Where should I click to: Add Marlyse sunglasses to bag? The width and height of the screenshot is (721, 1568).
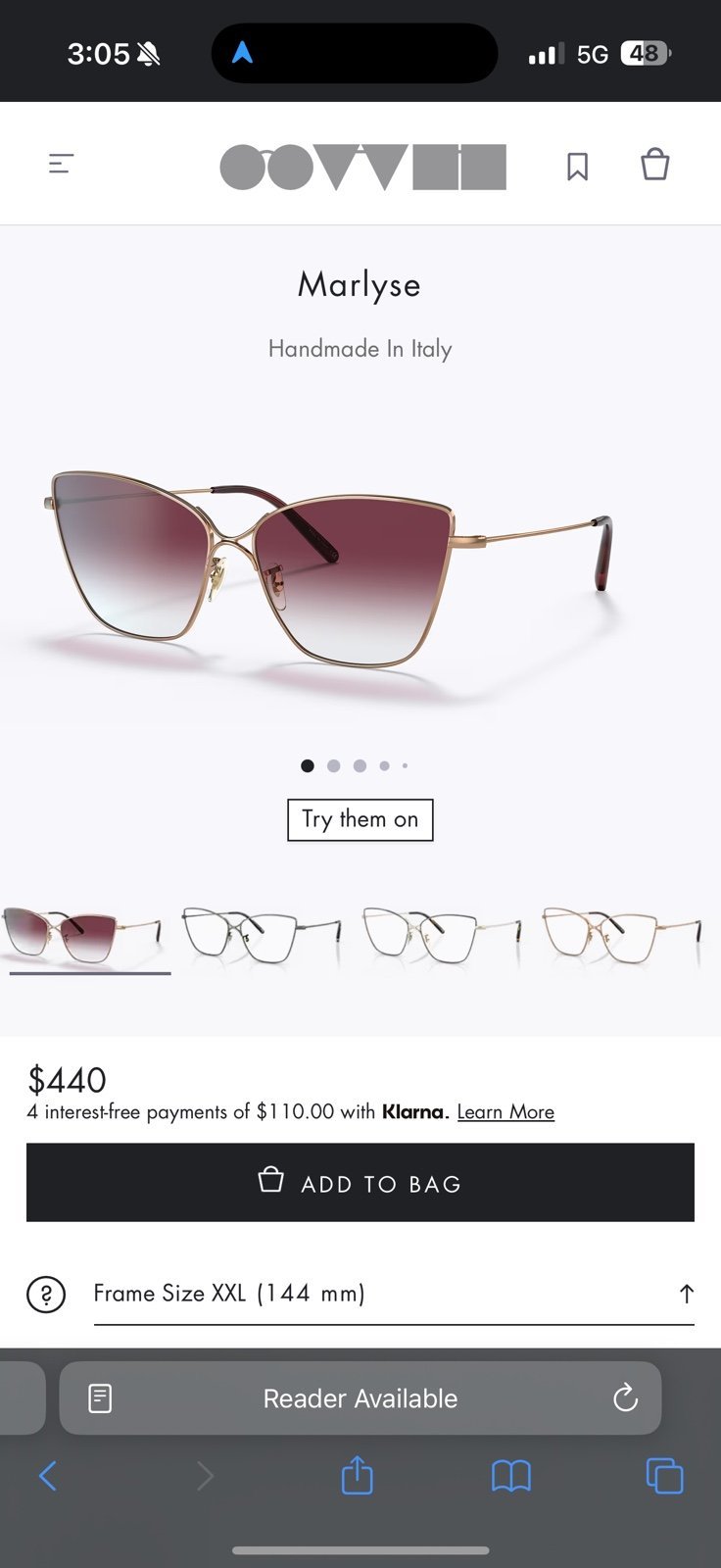coord(360,1182)
